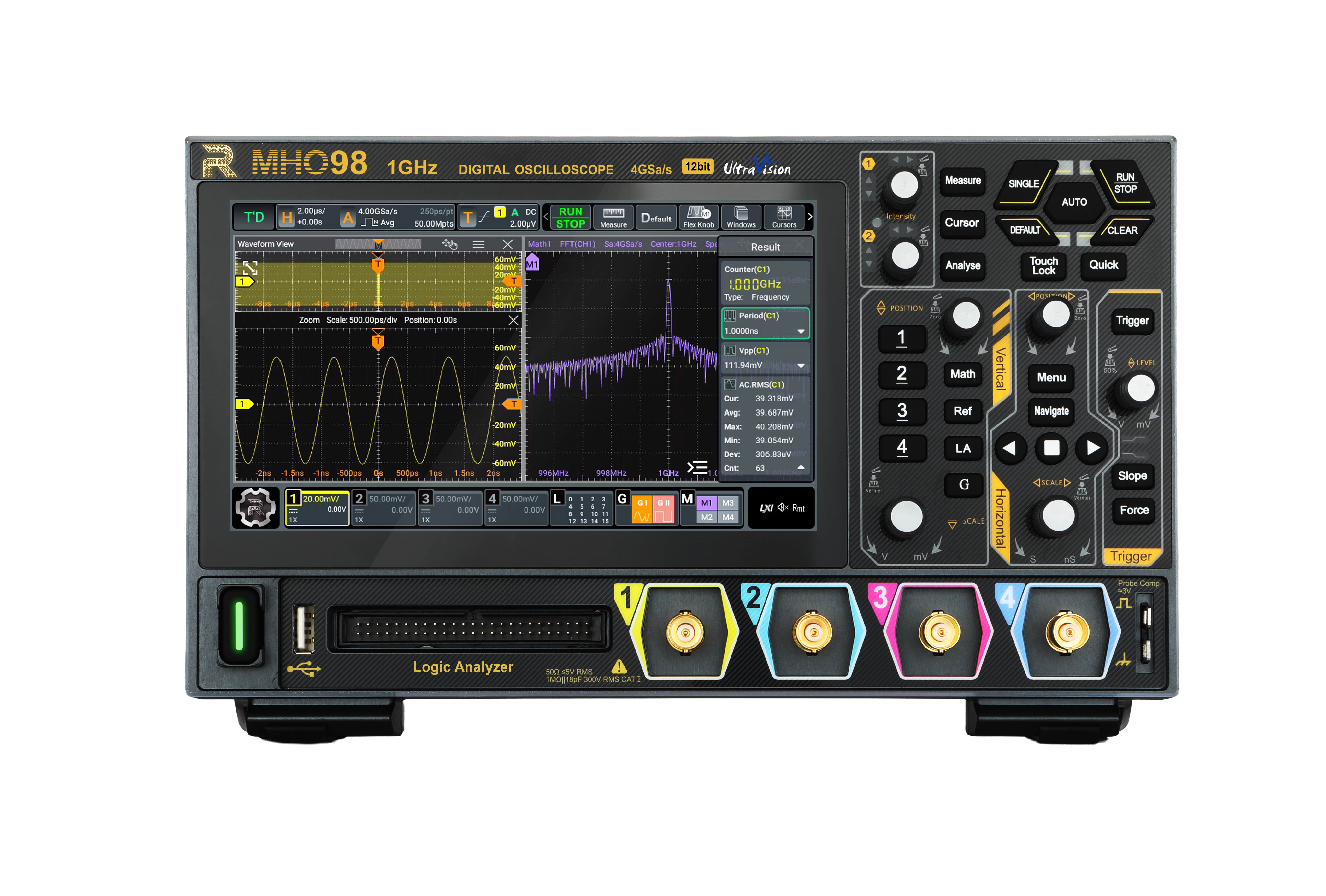
Task: Close the Zoom waveform window
Action: tap(513, 320)
